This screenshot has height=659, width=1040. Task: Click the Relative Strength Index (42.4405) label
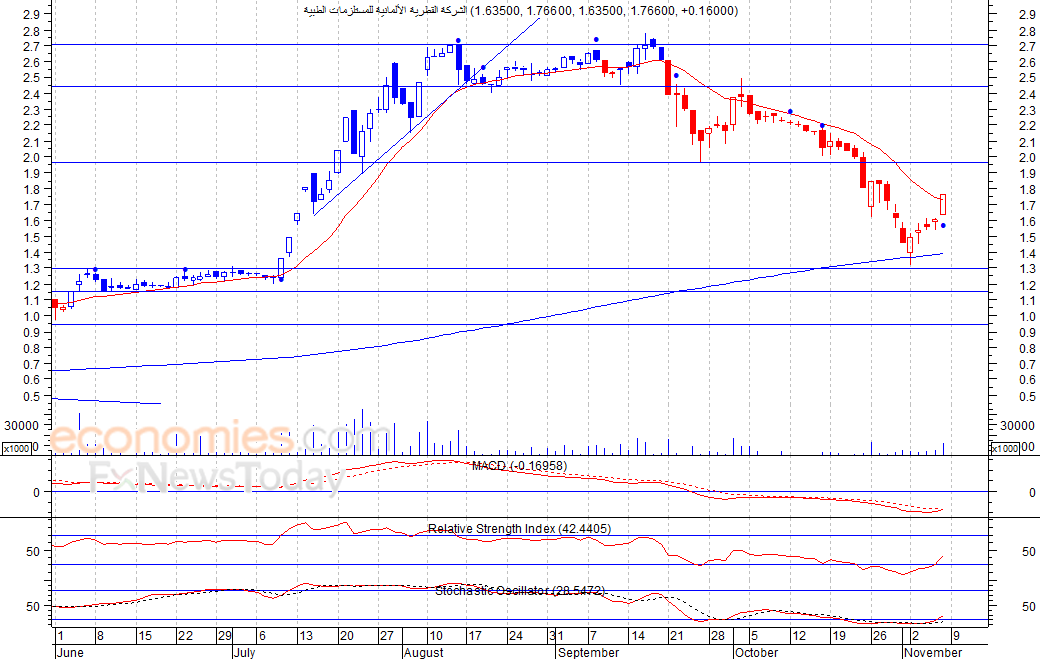tap(519, 528)
